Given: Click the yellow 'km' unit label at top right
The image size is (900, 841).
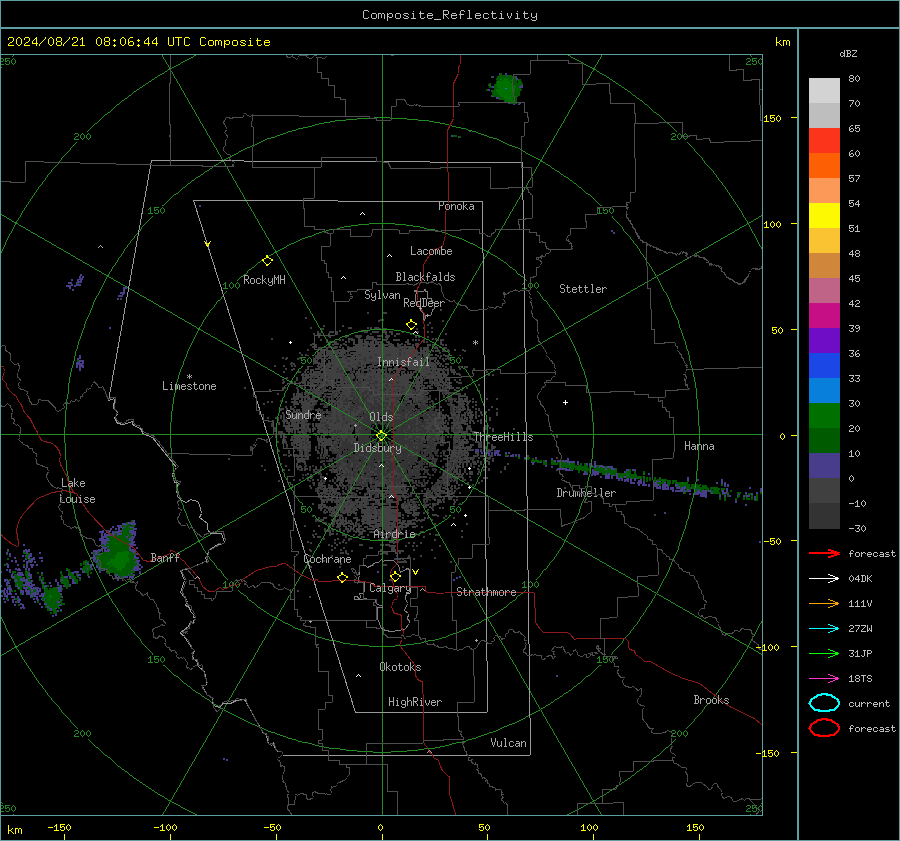Looking at the screenshot, I should click(782, 42).
